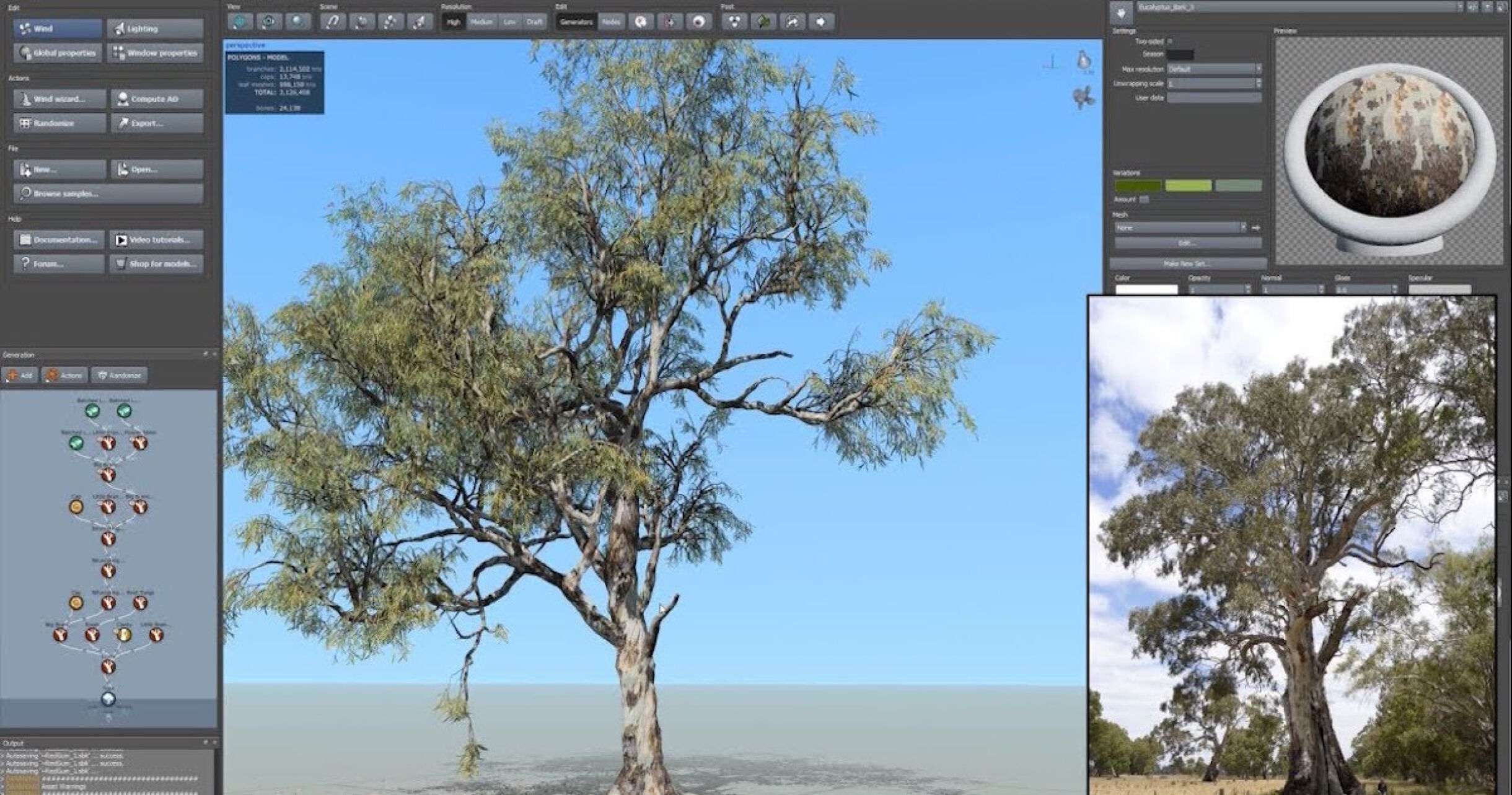Click the wind fan icon in viewport corner
The width and height of the screenshot is (1512, 795).
pos(1083,98)
